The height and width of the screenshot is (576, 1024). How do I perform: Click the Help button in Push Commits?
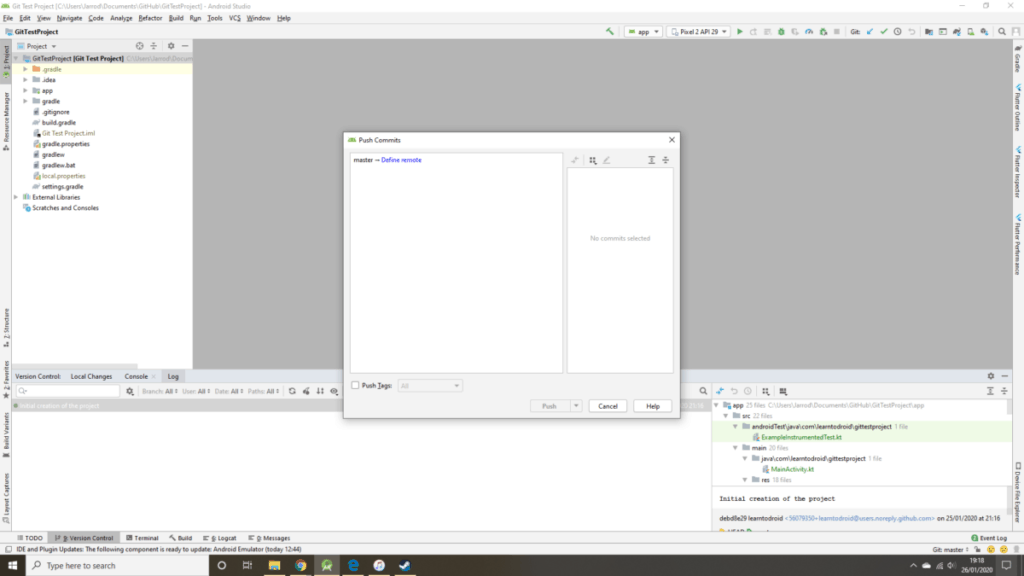(652, 406)
